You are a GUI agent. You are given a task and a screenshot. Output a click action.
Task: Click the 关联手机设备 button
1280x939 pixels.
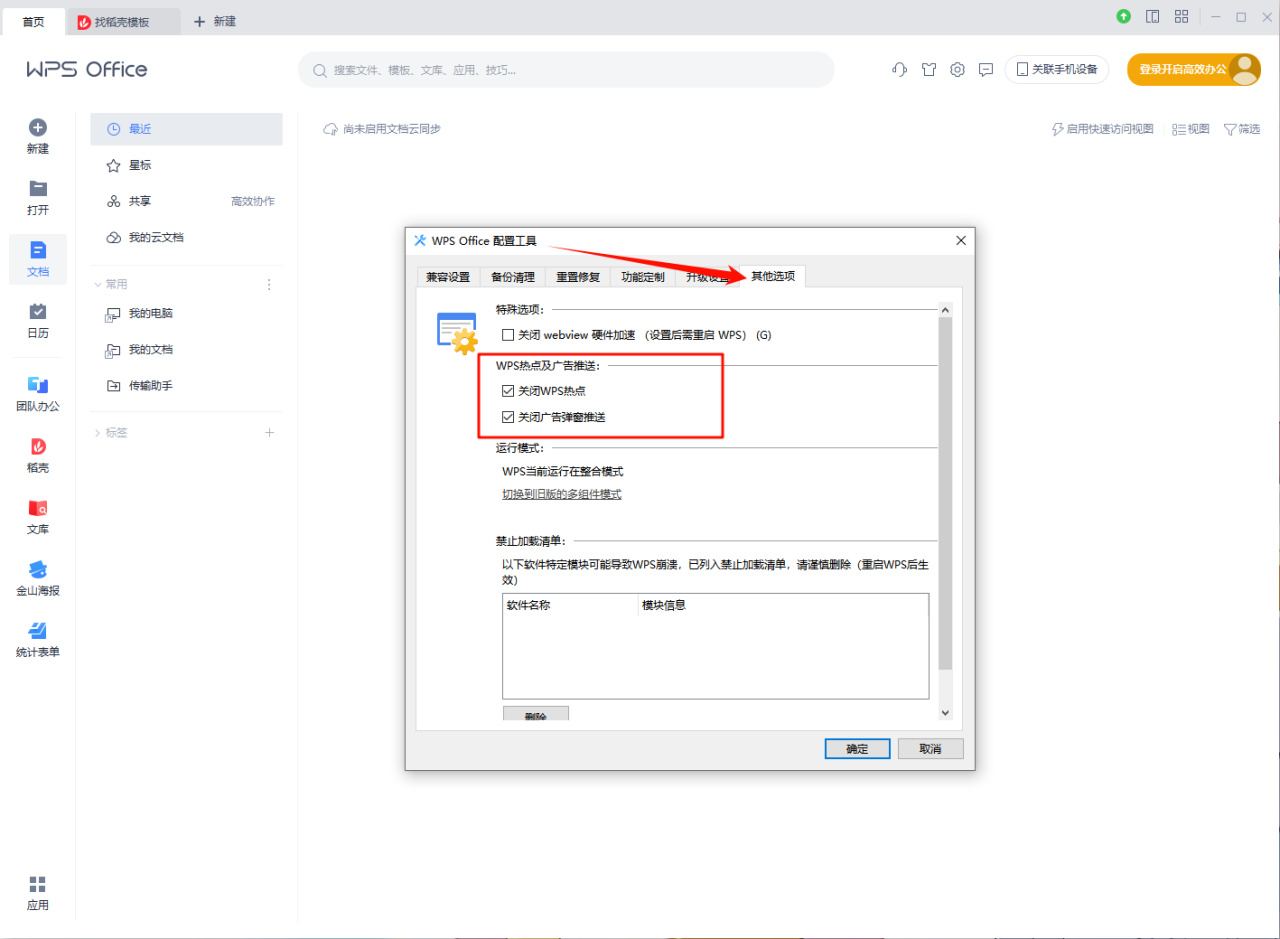click(1057, 69)
